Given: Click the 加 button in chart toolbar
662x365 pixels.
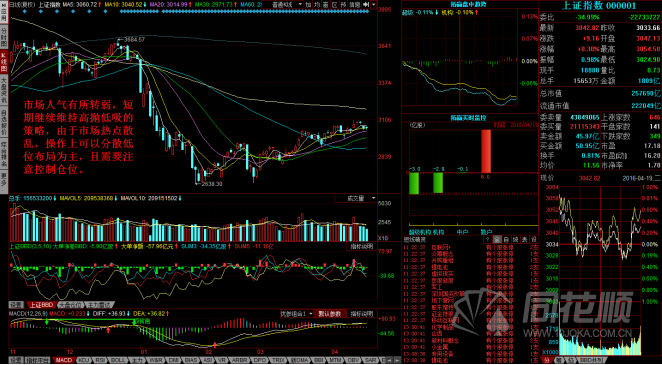Looking at the screenshot, I should tap(308, 4).
